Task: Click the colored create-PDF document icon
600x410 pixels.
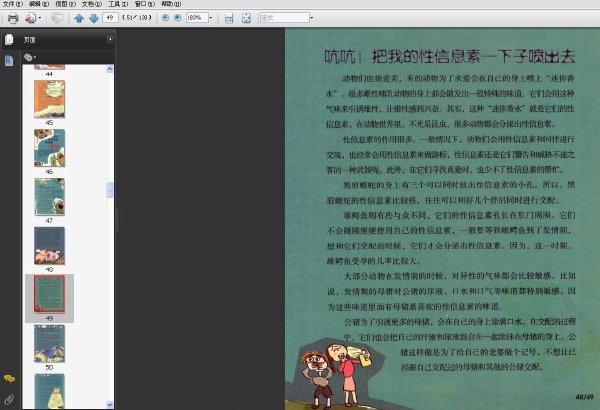Action: 30,18
